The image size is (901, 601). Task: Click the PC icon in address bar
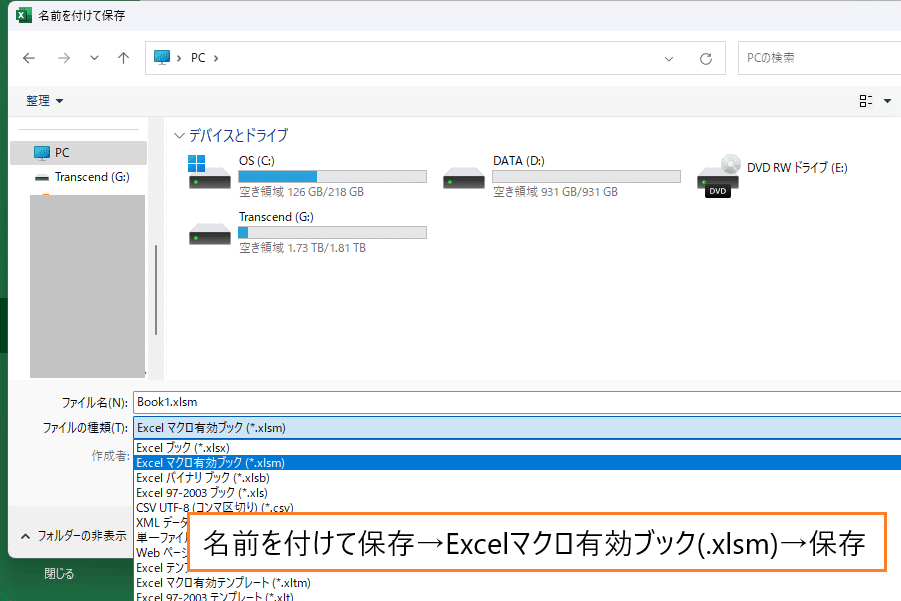[x=162, y=57]
